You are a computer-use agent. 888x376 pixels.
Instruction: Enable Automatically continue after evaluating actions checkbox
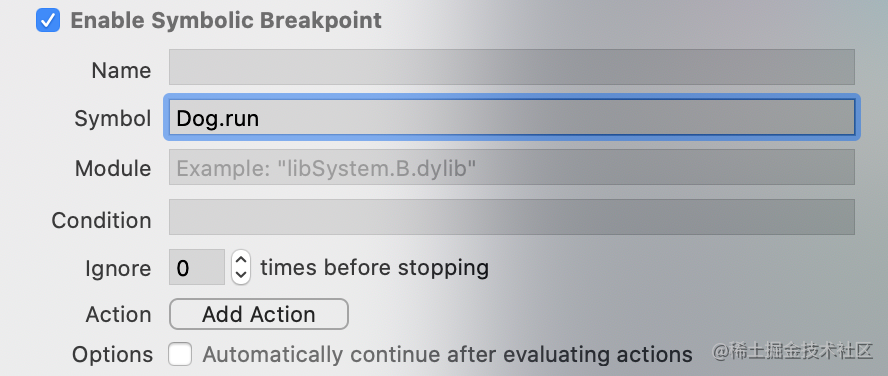[180, 354]
